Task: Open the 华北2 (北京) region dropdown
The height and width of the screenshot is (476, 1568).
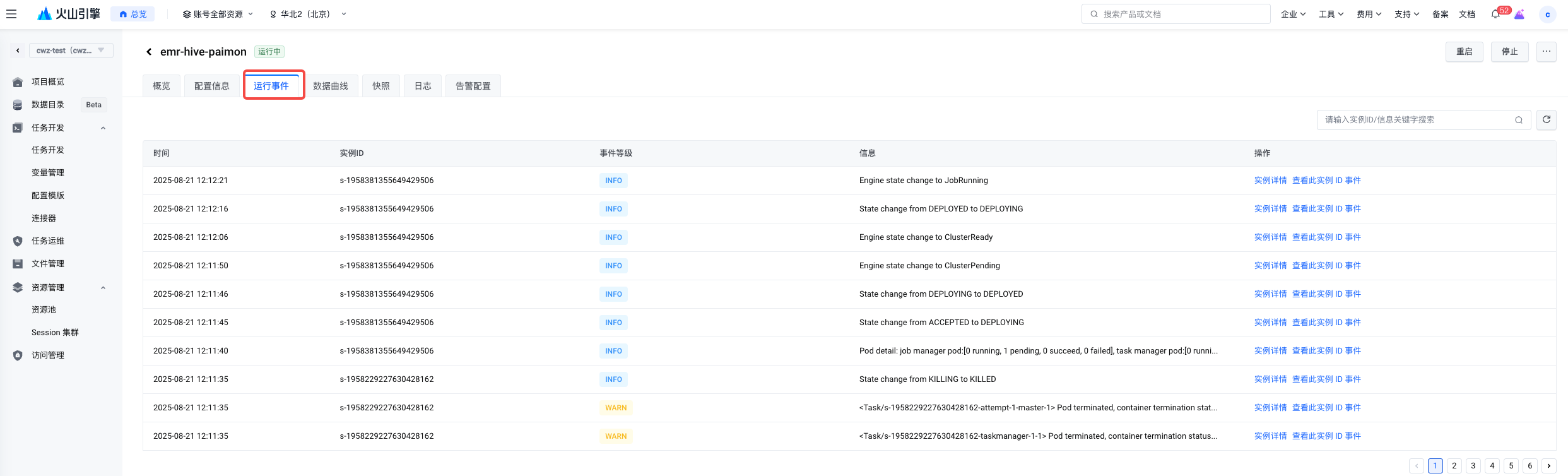Action: coord(308,14)
